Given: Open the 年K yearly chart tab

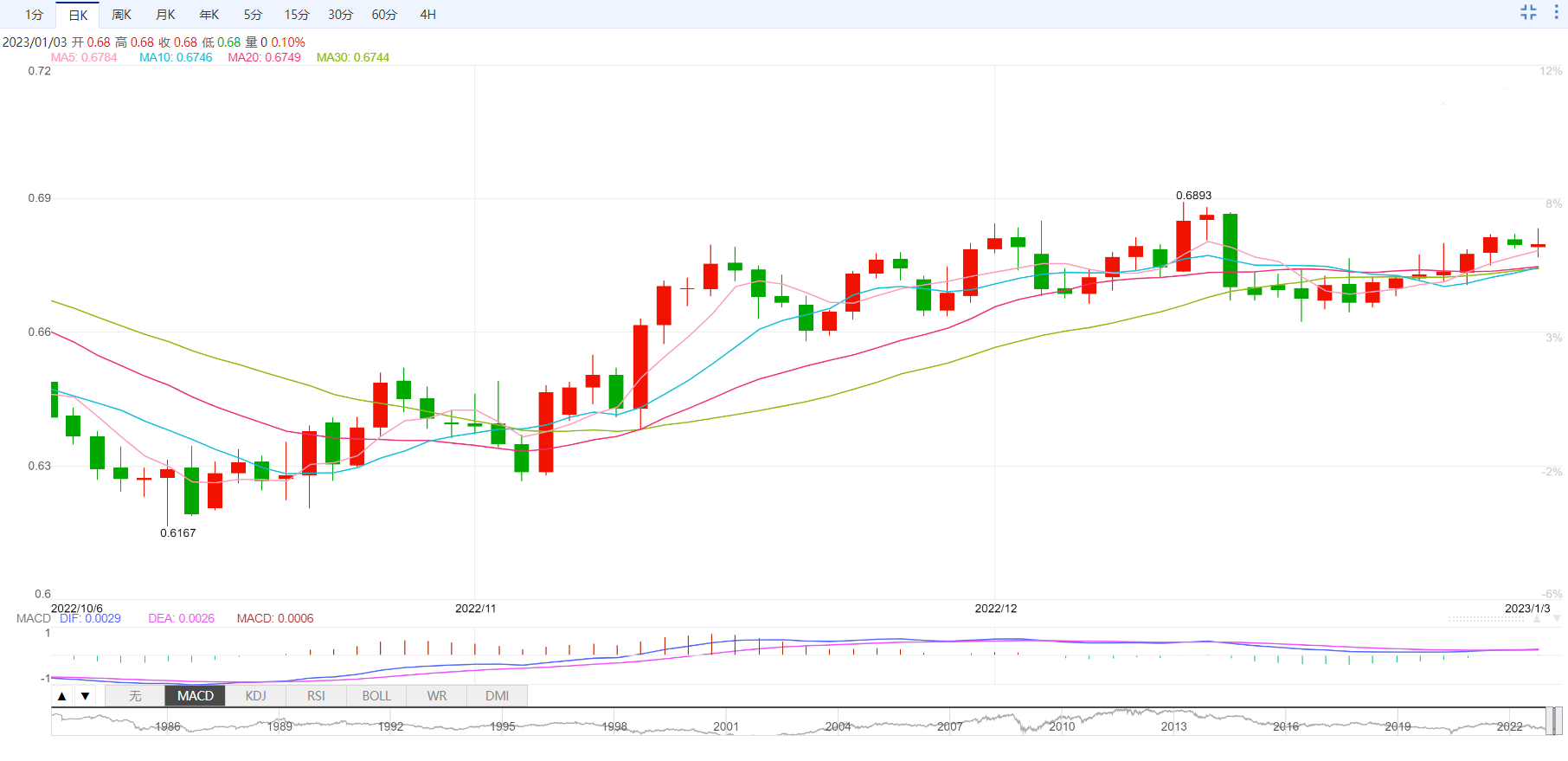Looking at the screenshot, I should (x=209, y=15).
